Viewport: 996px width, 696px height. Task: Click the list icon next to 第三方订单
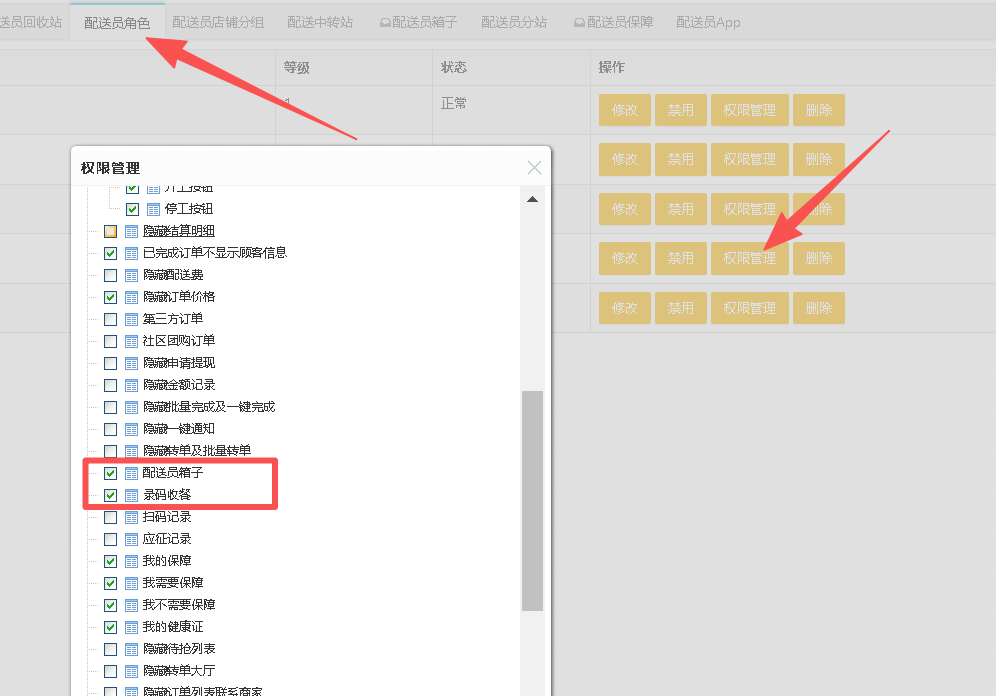click(131, 319)
